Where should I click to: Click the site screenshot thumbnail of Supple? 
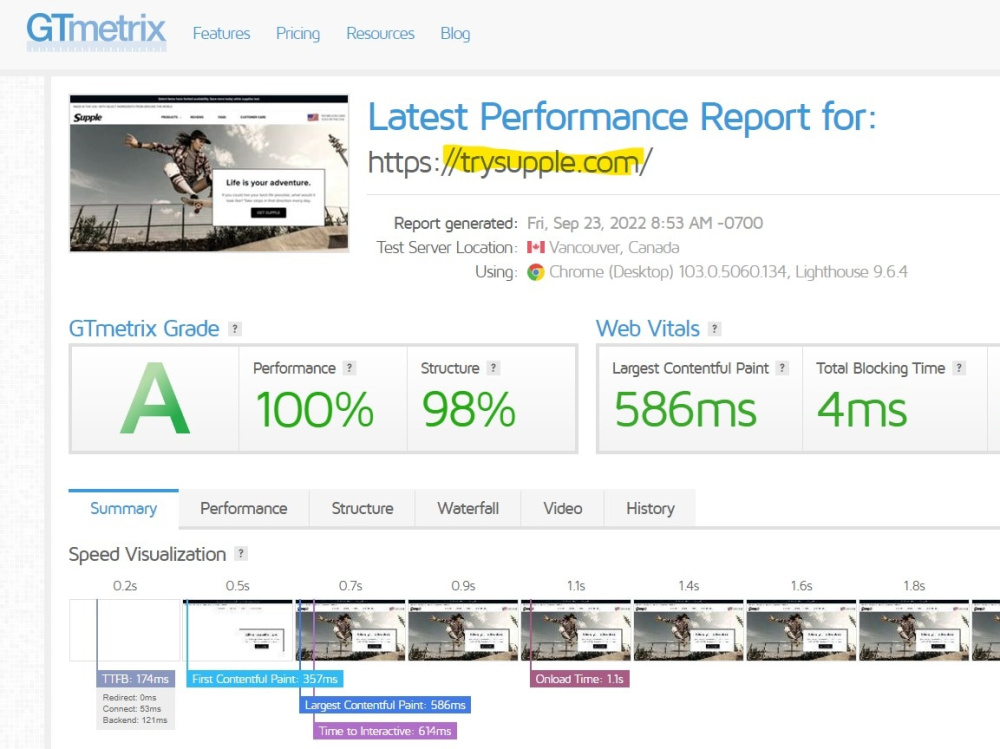point(209,173)
